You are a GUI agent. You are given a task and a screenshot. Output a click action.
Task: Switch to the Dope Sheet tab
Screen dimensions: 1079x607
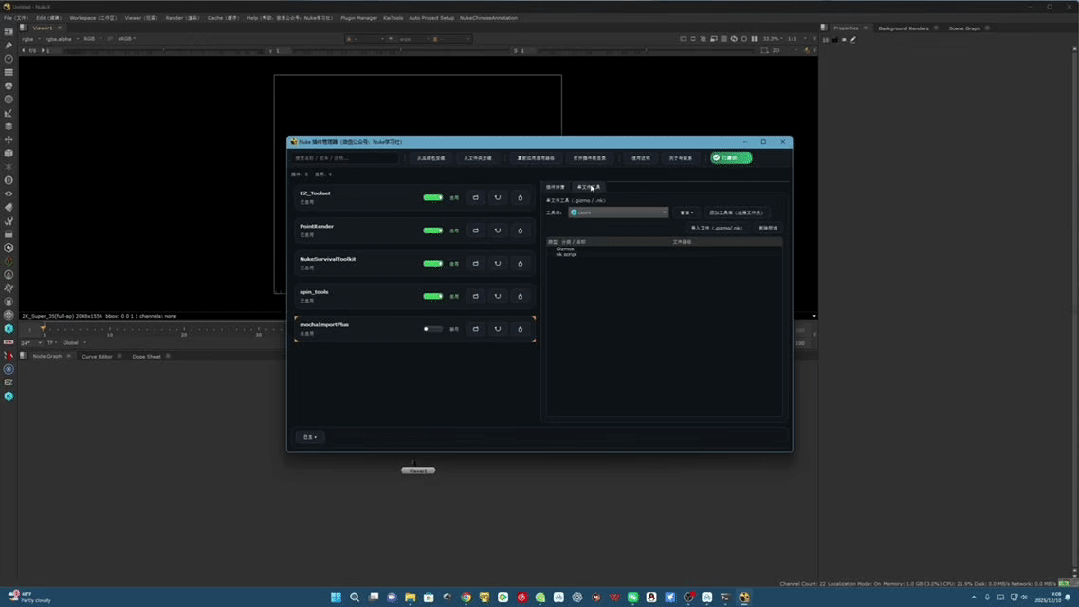click(x=146, y=356)
